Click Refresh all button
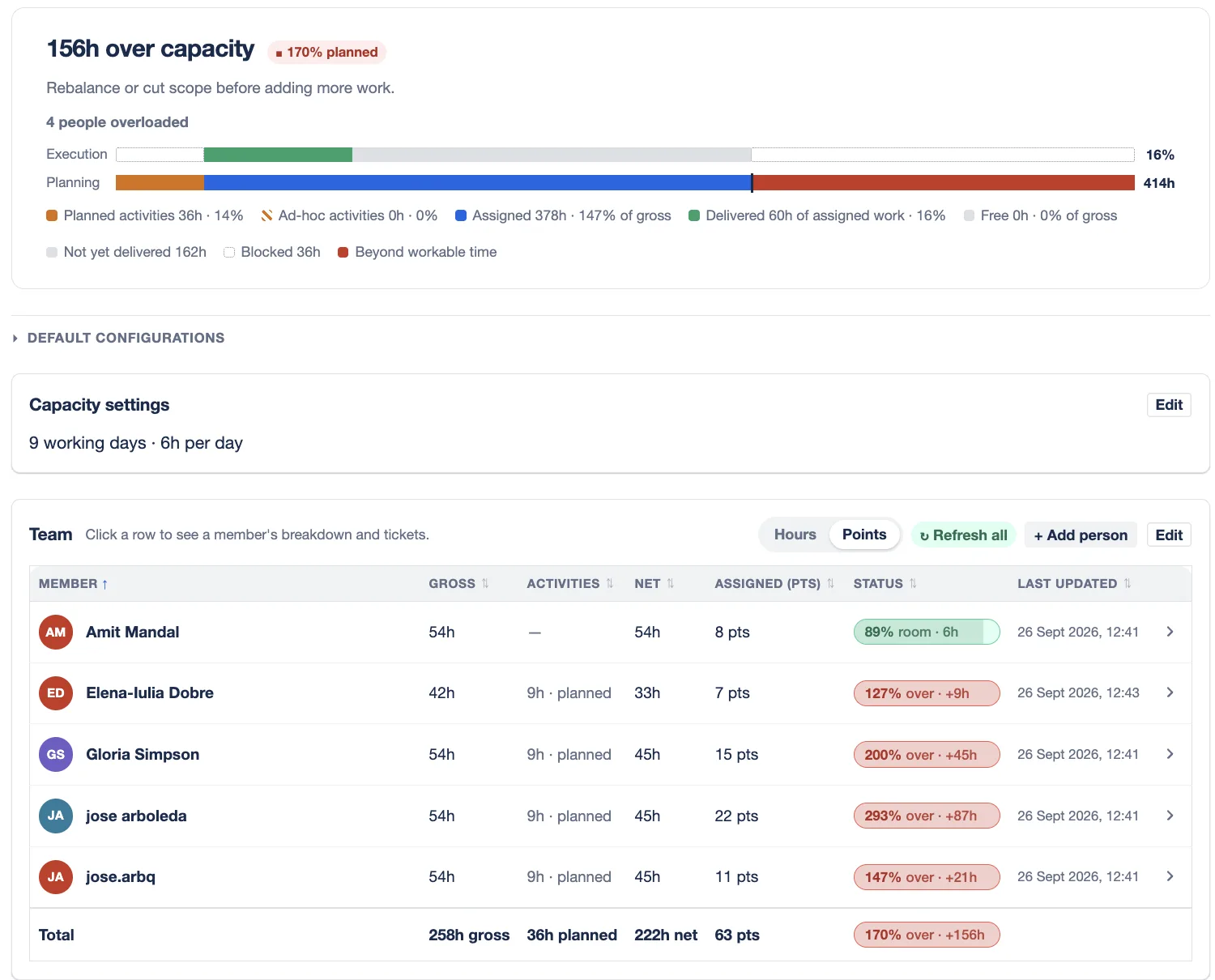The width and height of the screenshot is (1215, 980). pyautogui.click(x=964, y=535)
